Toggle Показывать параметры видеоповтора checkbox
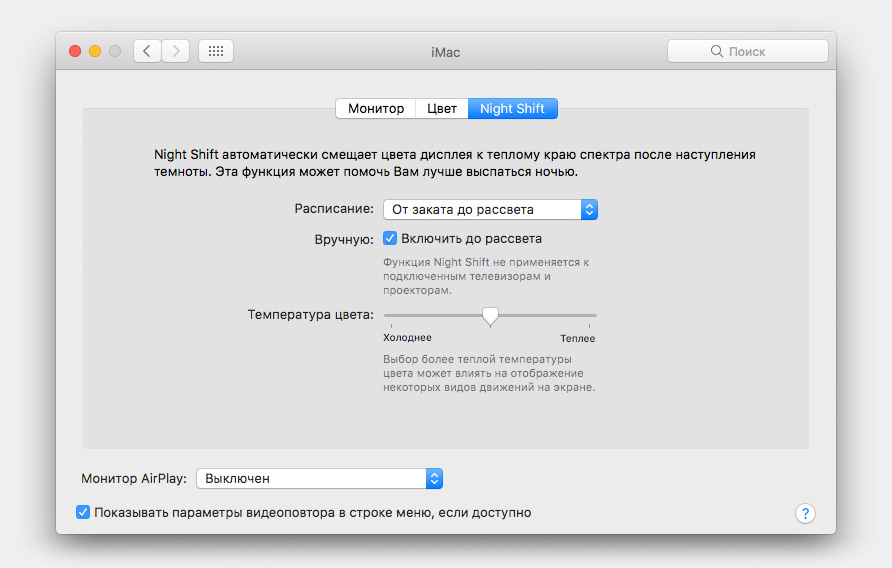Viewport: 892px width, 568px height. pos(83,512)
